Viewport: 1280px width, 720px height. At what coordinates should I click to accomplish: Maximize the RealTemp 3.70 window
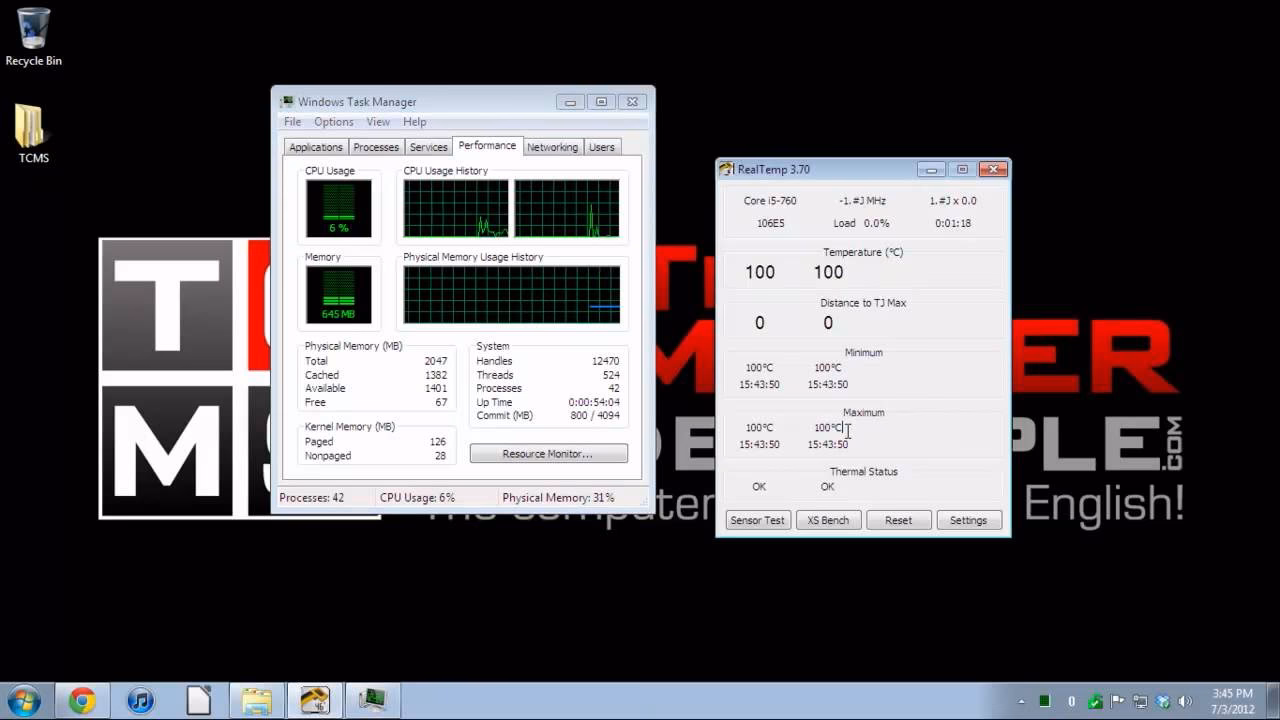click(962, 169)
